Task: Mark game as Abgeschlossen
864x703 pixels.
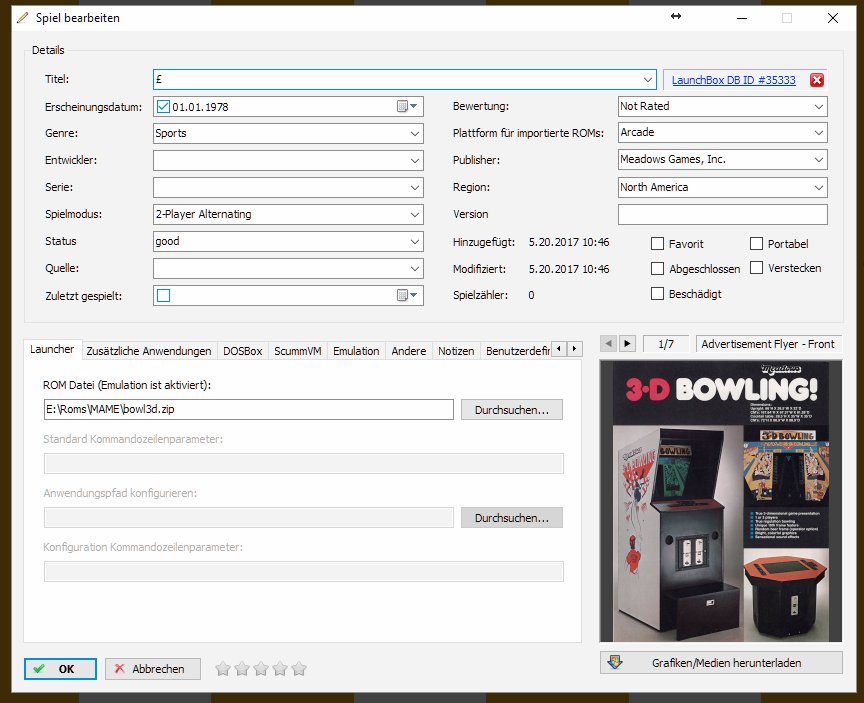Action: coord(657,268)
